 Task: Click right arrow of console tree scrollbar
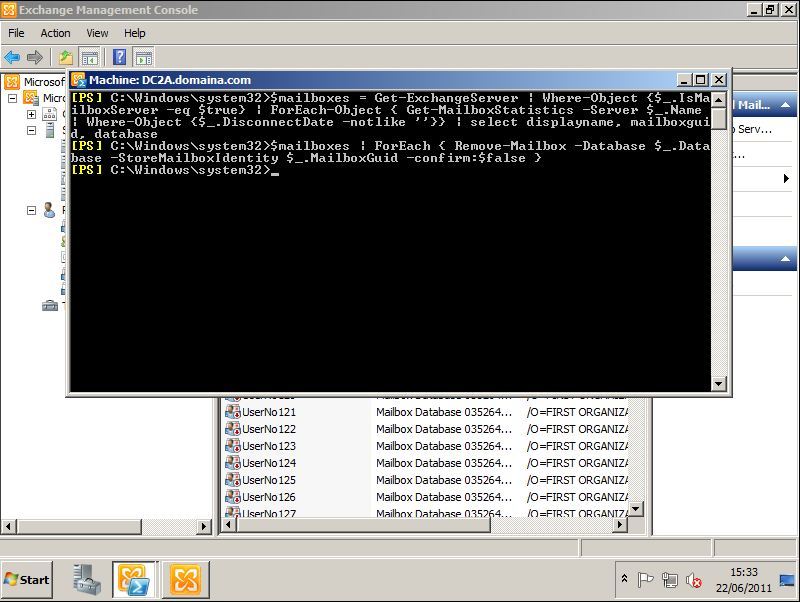[x=204, y=526]
